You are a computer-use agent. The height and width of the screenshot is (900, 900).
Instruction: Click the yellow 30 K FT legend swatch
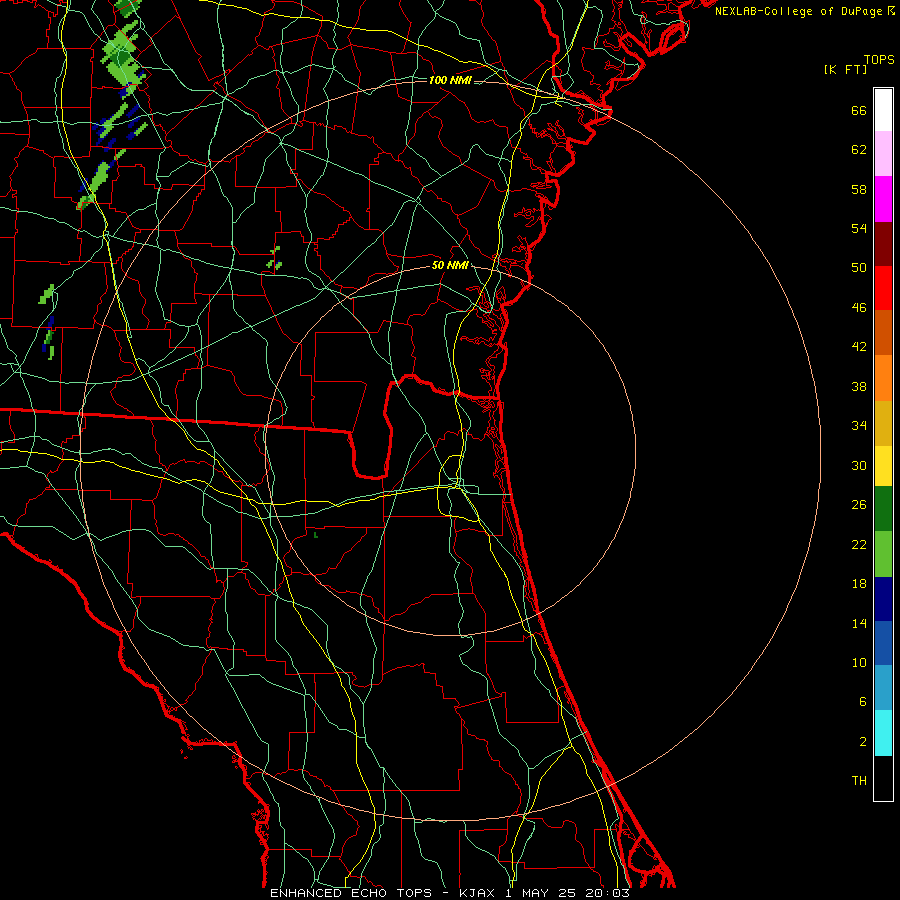pos(883,466)
